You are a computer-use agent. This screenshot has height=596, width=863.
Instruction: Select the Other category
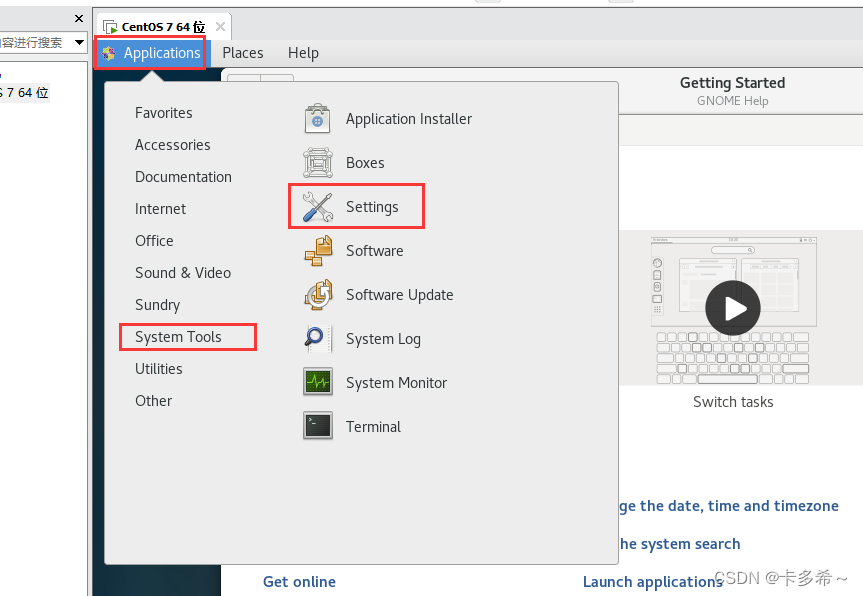click(x=154, y=400)
